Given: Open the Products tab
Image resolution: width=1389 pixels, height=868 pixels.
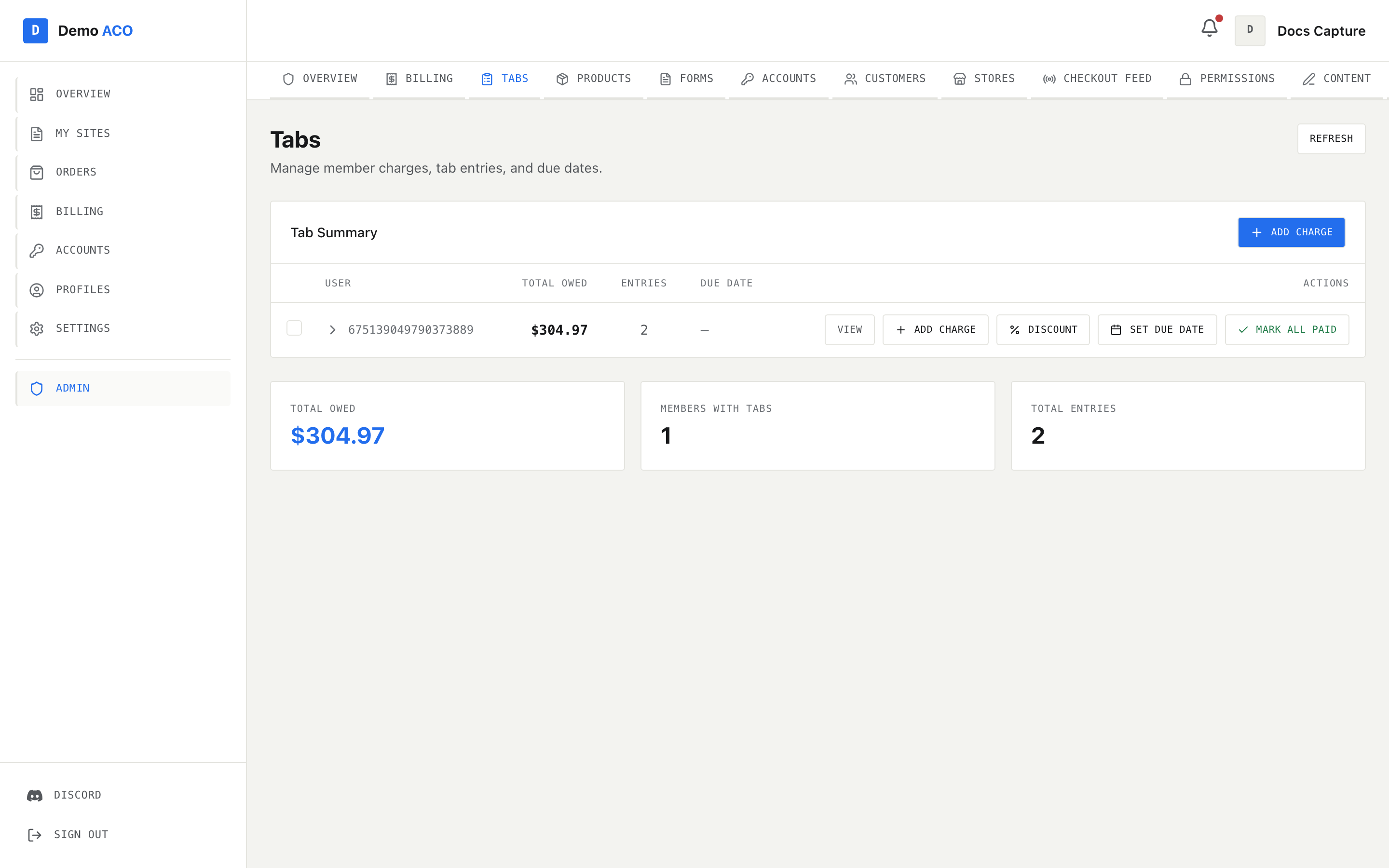Looking at the screenshot, I should (594, 79).
